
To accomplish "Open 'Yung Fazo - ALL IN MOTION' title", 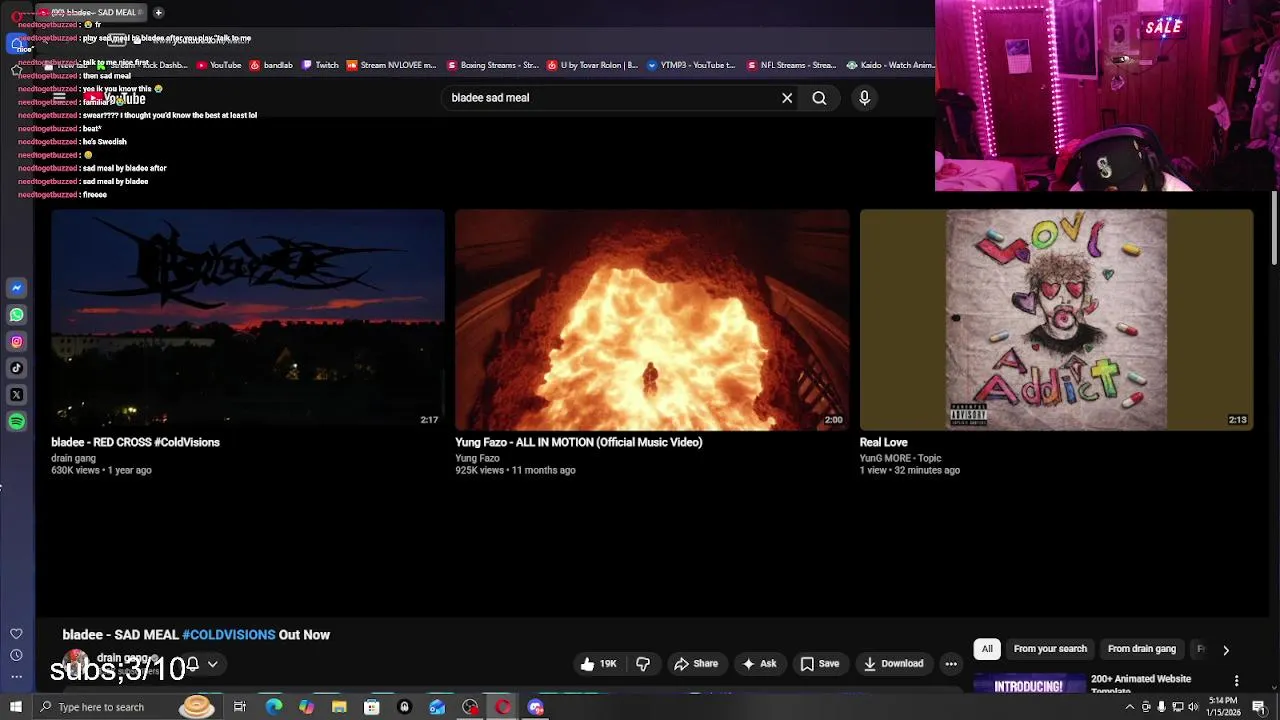I will 579,442.
